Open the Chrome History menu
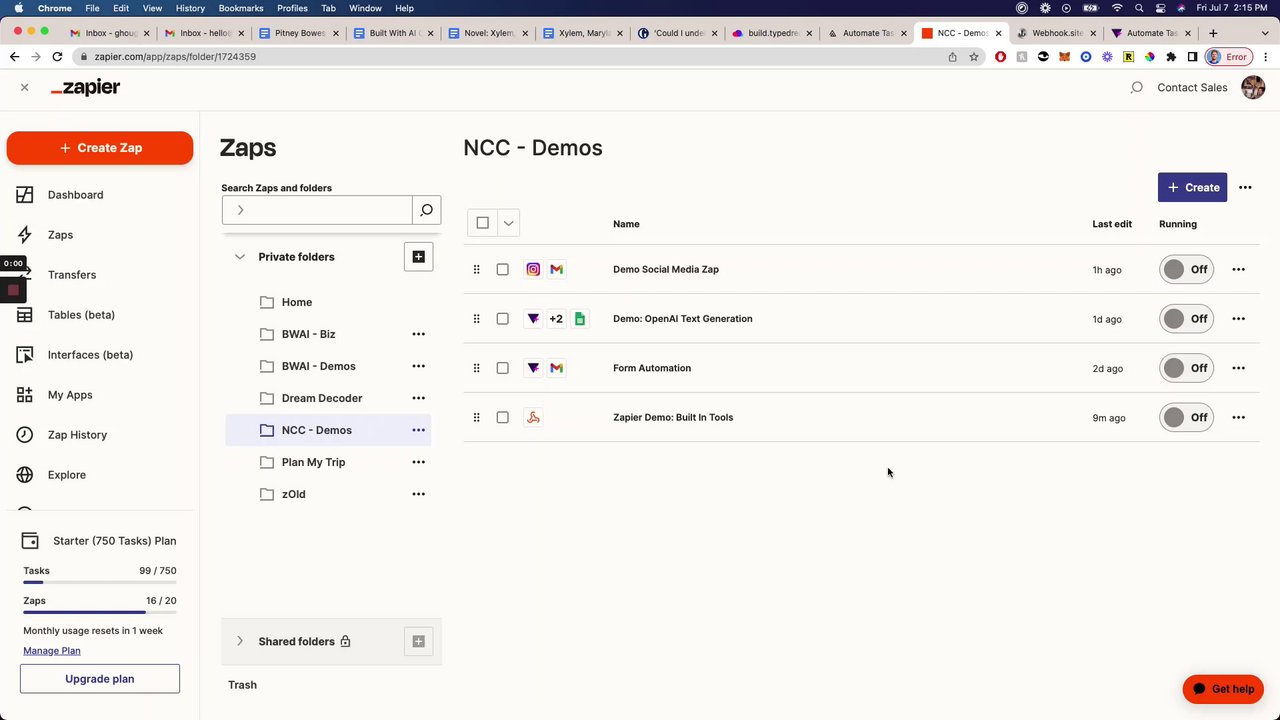 point(190,8)
